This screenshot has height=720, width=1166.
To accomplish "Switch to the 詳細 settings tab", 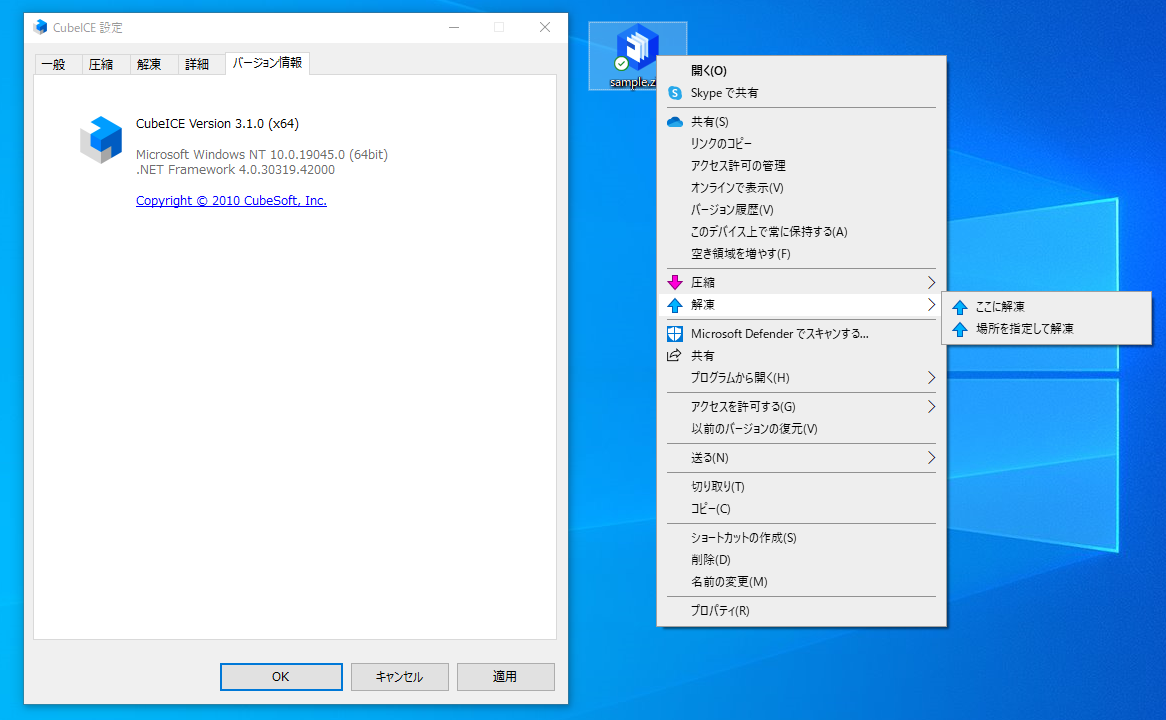I will pos(200,63).
